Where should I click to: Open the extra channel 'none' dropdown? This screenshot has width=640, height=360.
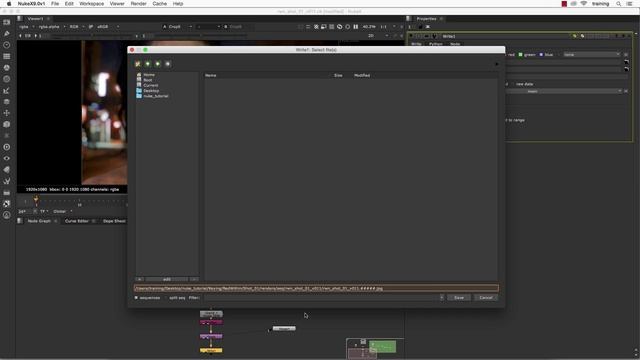591,55
